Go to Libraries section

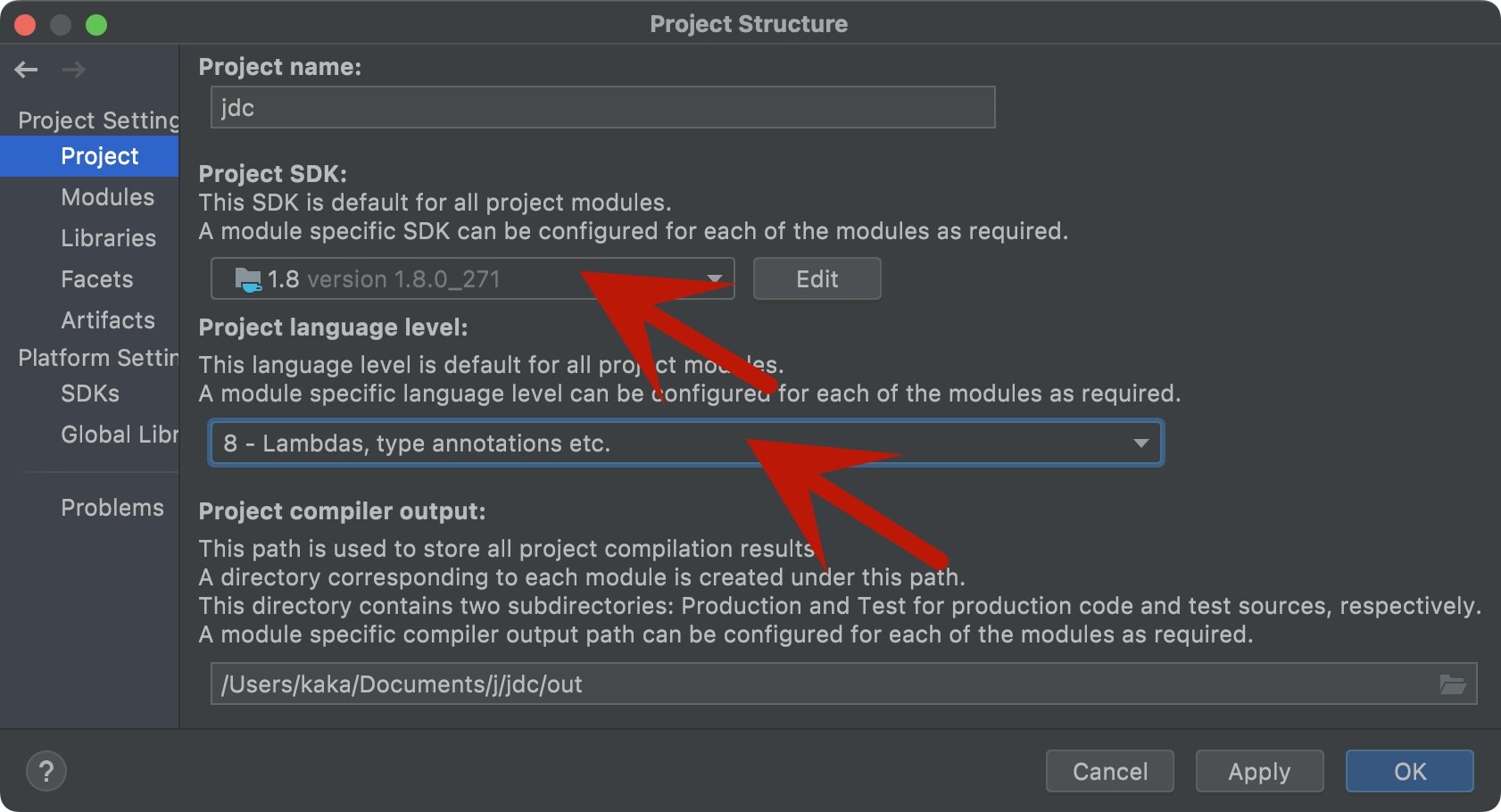108,238
